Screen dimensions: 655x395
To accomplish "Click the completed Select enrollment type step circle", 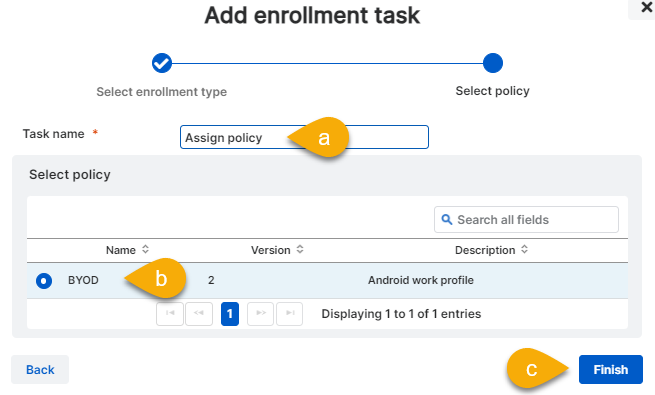I will tap(162, 63).
